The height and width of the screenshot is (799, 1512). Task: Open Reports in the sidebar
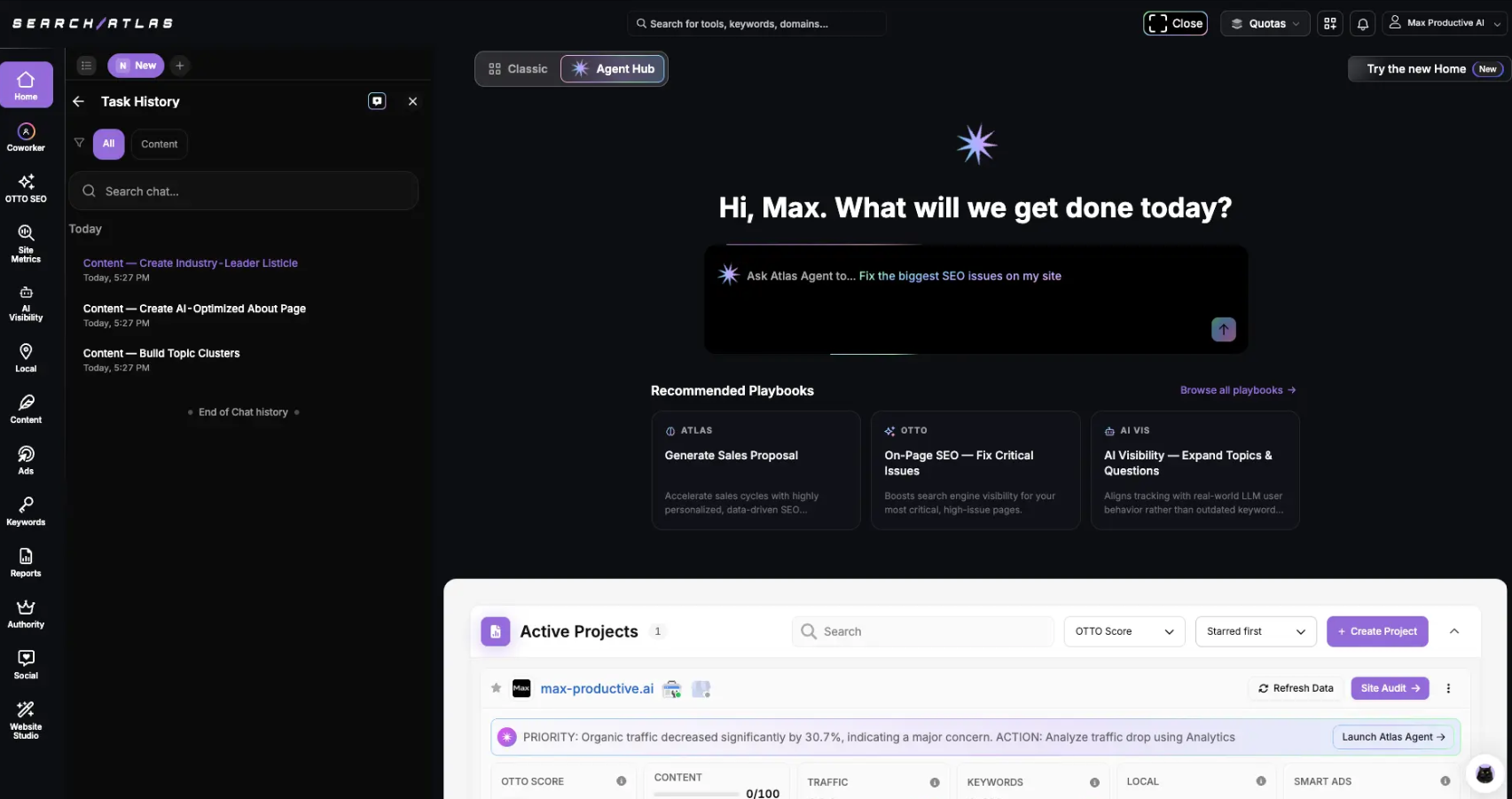tap(26, 562)
